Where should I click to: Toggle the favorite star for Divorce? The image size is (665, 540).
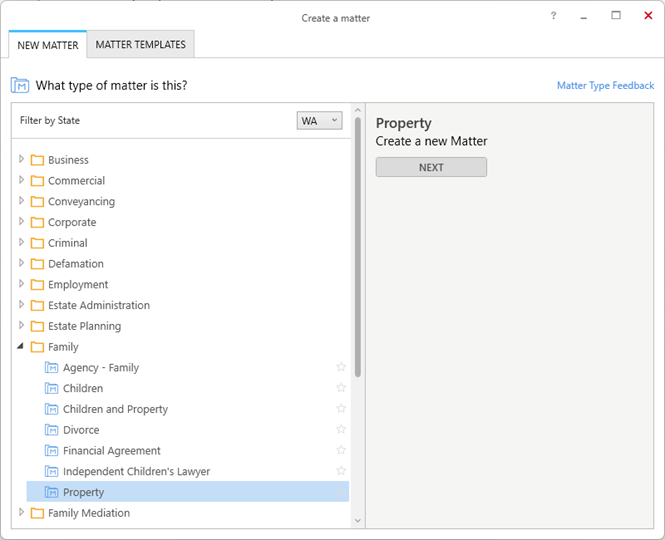[341, 429]
